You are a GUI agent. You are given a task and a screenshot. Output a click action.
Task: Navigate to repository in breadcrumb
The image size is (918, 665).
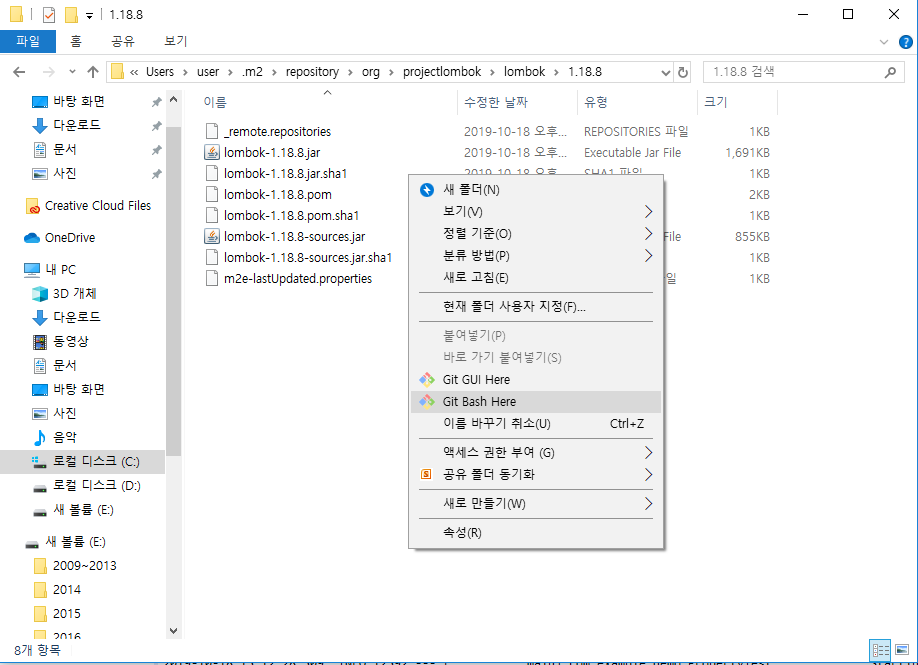pos(313,72)
